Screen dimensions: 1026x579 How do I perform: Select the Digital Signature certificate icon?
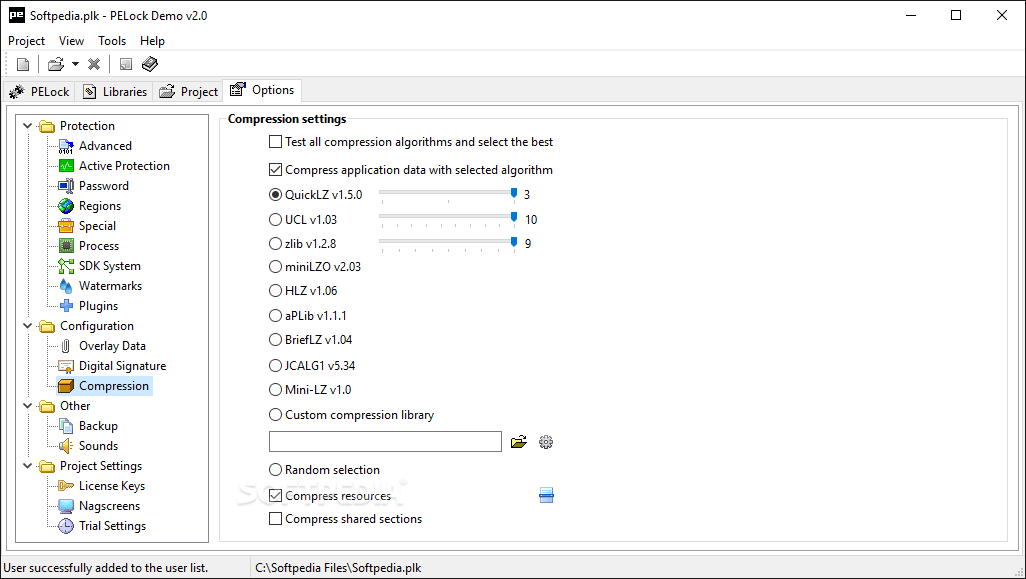[x=66, y=366]
